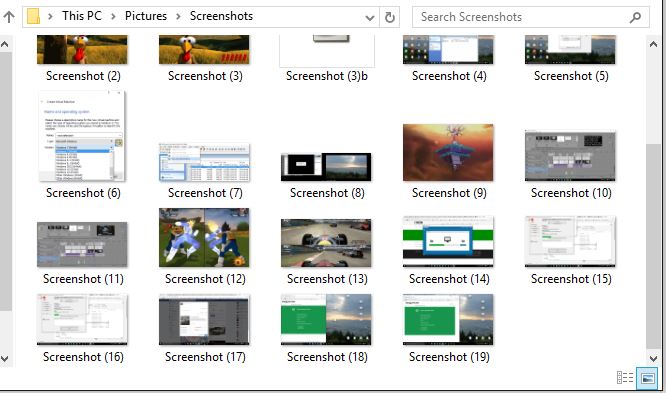Click the Screenshot (3)b file name

click(327, 76)
